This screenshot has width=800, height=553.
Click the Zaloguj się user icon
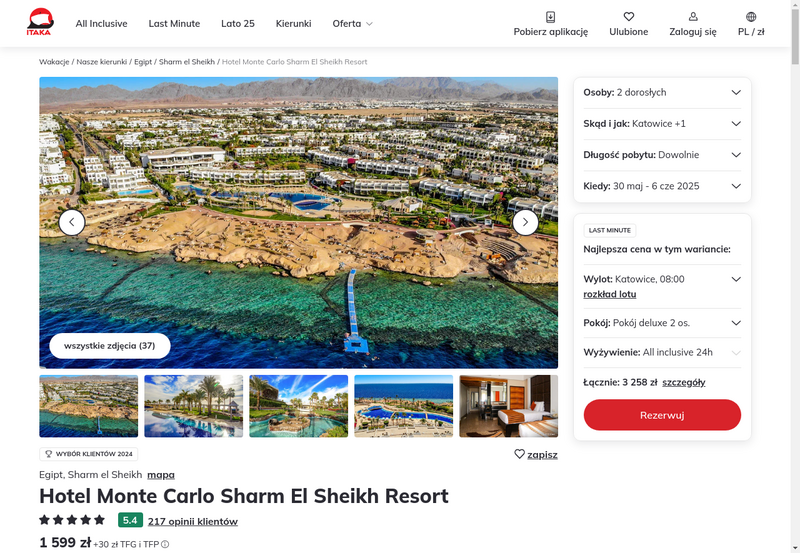click(693, 17)
